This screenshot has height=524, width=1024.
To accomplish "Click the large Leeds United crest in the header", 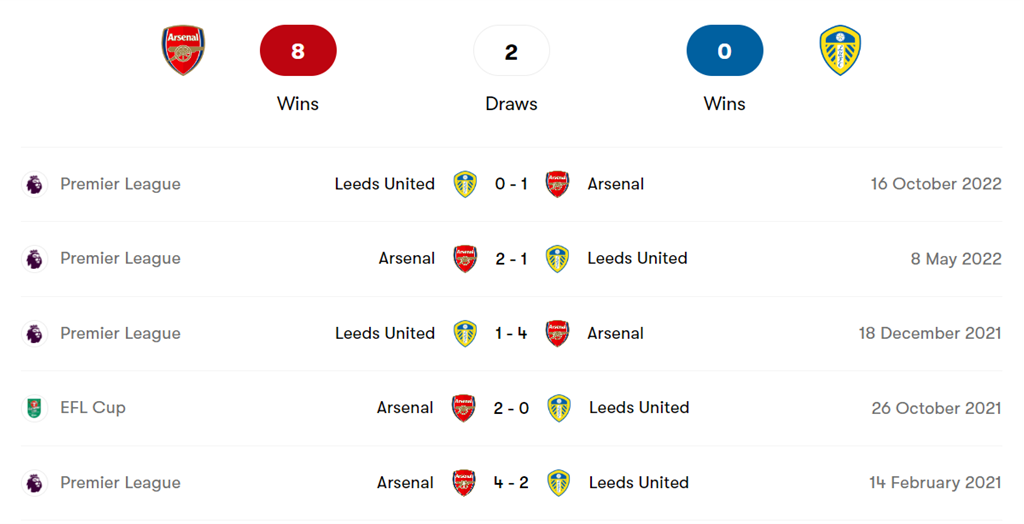I will [x=840, y=51].
